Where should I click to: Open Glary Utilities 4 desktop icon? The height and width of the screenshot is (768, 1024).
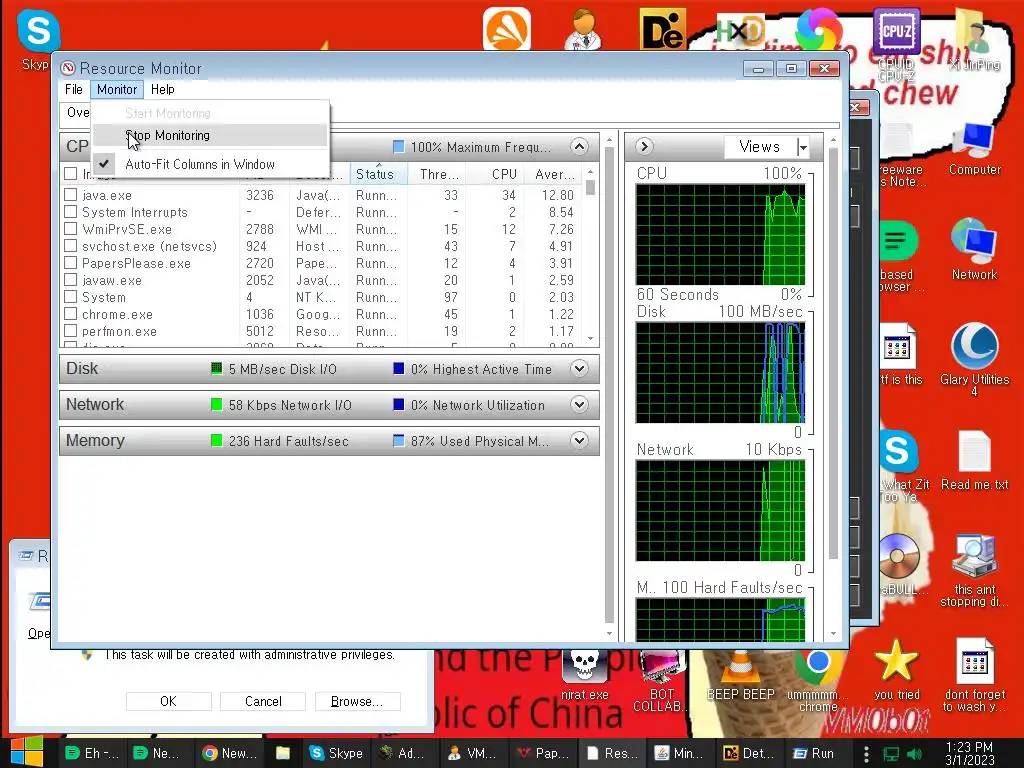pos(974,359)
